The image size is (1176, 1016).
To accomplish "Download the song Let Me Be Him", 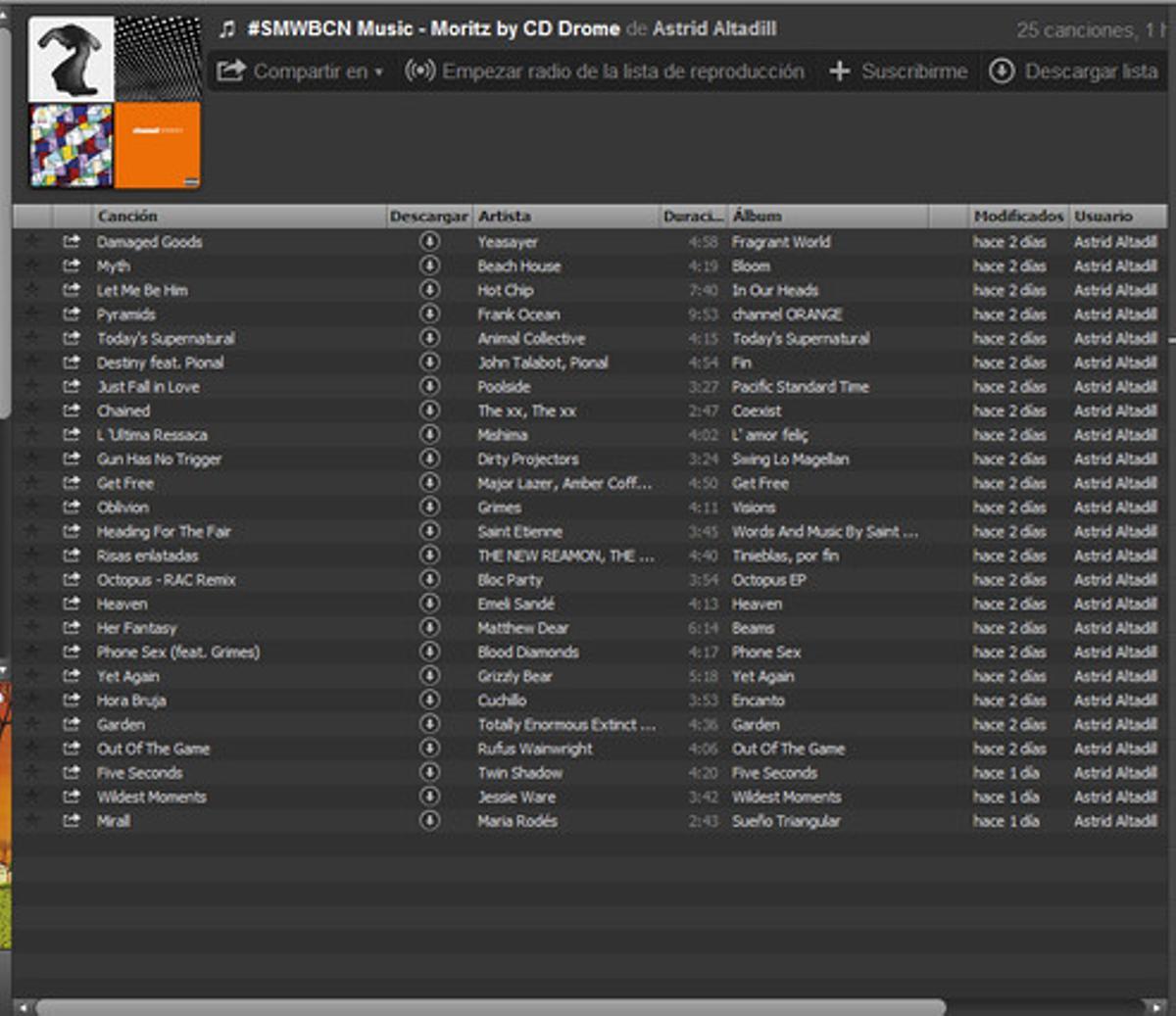I will point(429,290).
